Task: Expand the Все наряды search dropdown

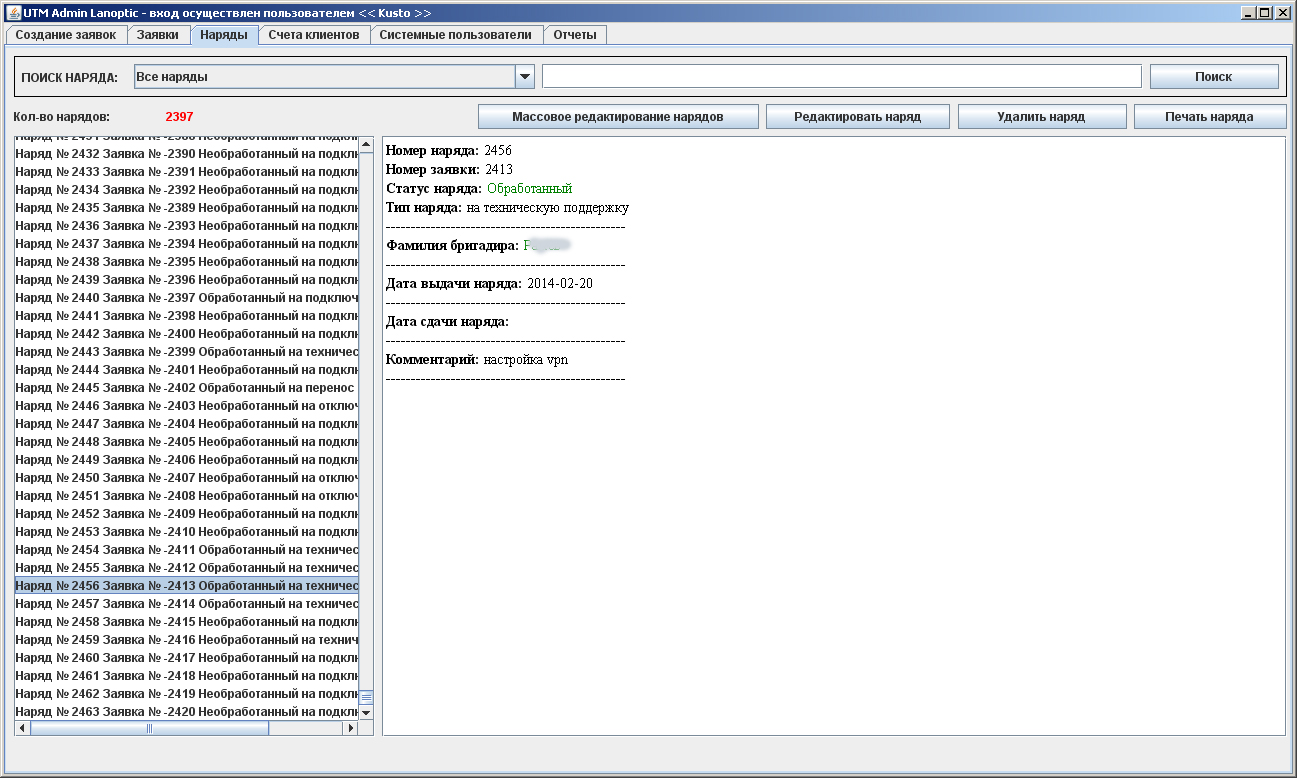Action: [x=524, y=77]
